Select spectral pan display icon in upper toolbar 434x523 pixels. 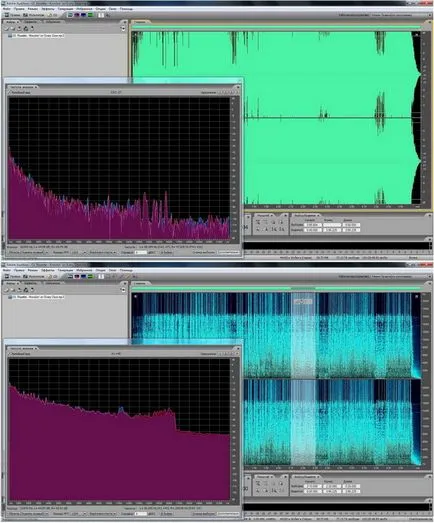point(83,15)
